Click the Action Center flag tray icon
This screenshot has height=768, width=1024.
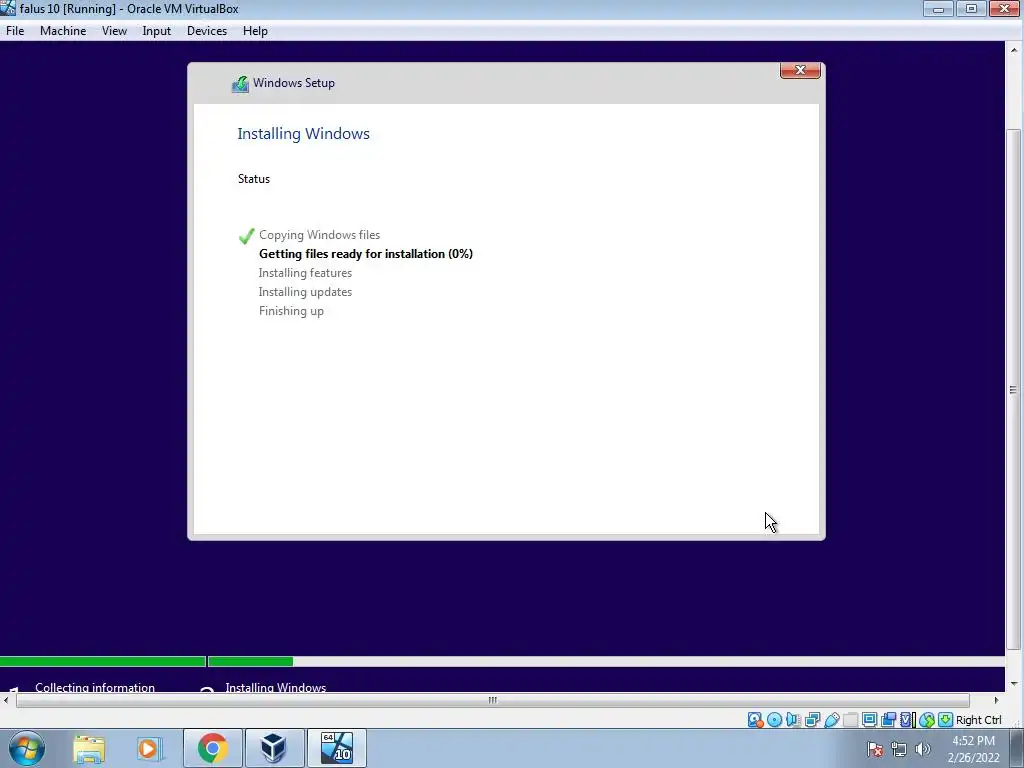pyautogui.click(x=875, y=749)
